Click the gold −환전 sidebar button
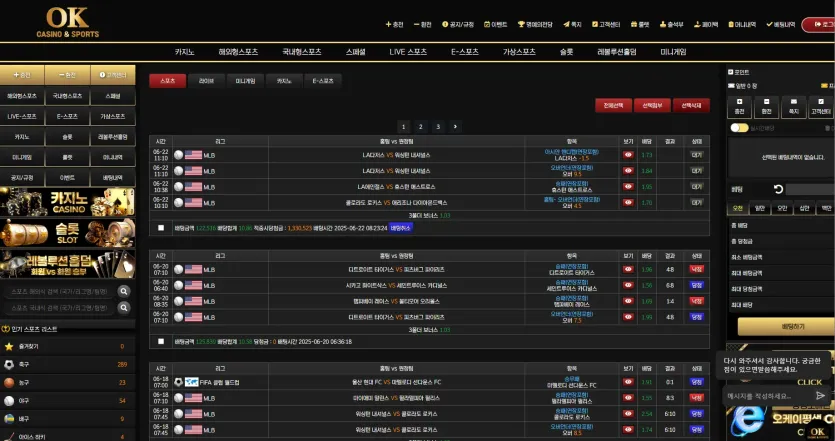 [x=68, y=75]
